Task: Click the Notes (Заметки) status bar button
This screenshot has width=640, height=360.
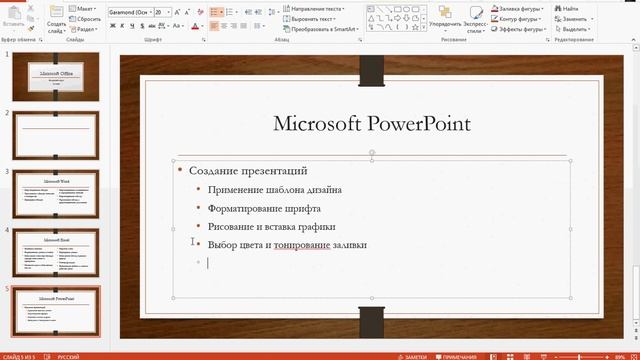Action: click(x=412, y=357)
